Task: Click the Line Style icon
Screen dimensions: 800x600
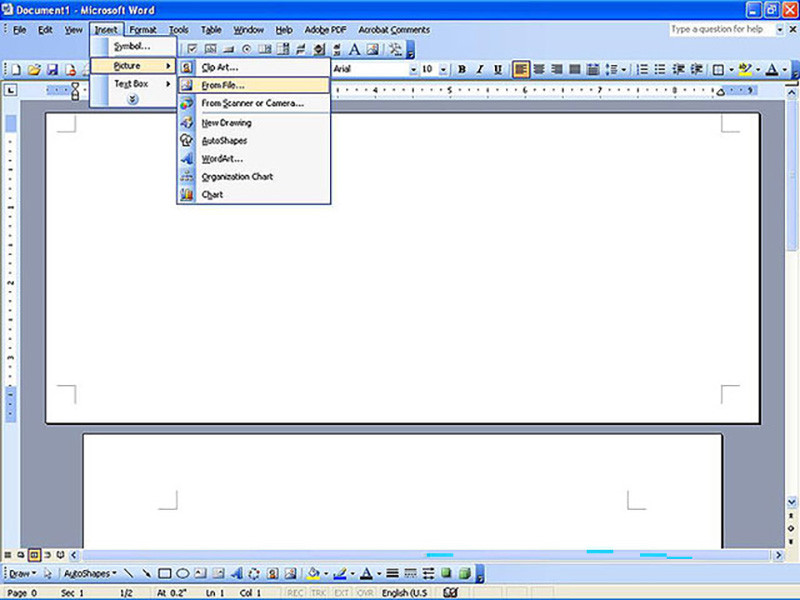Action: click(392, 573)
